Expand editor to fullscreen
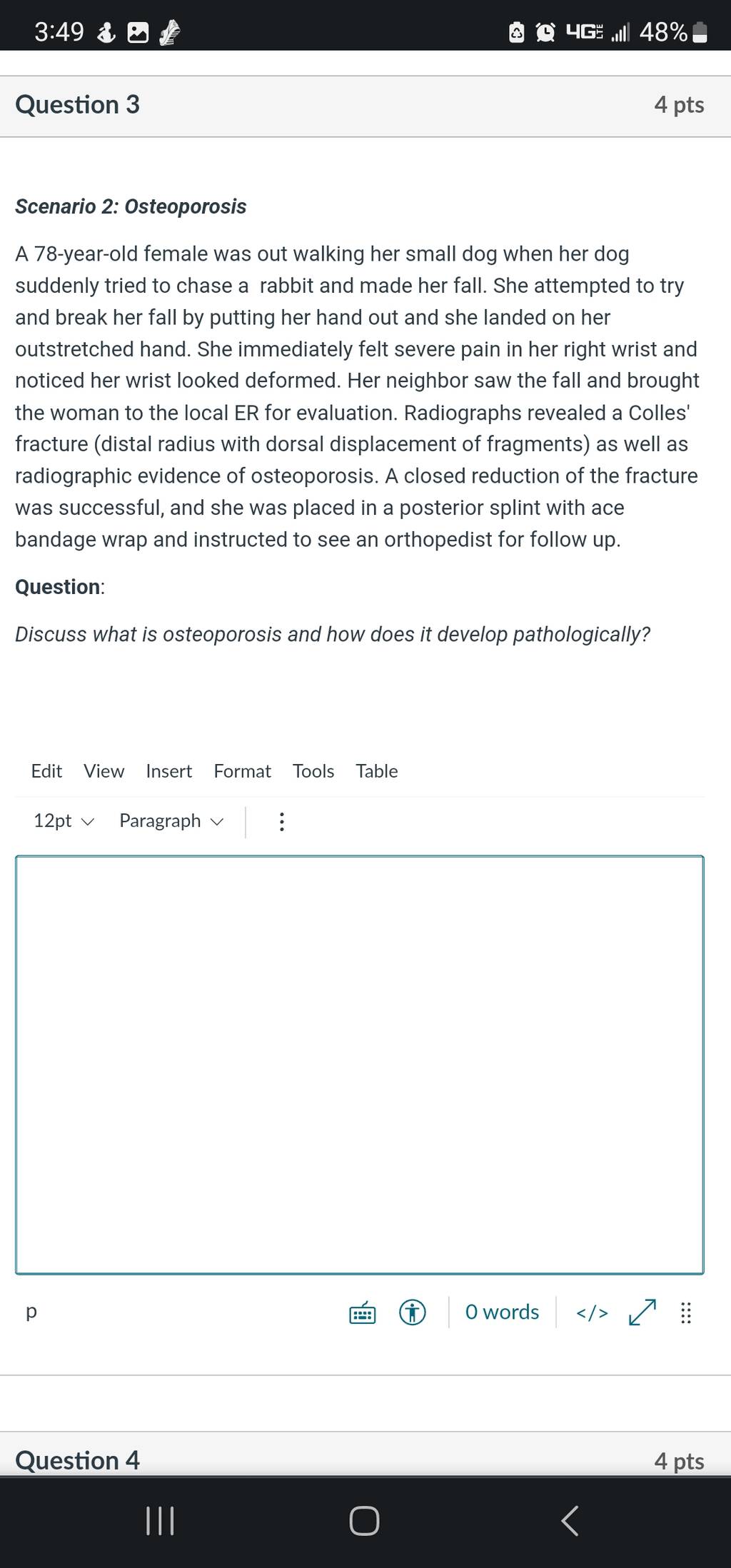 point(642,1312)
